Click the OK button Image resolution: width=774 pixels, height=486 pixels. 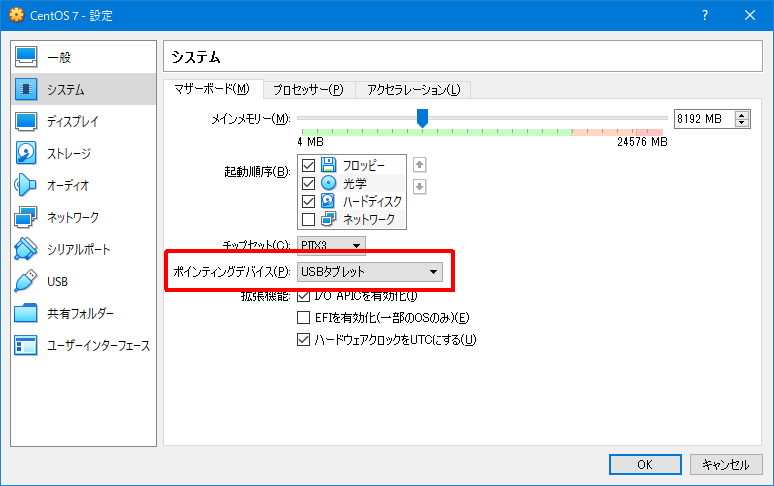coord(645,464)
